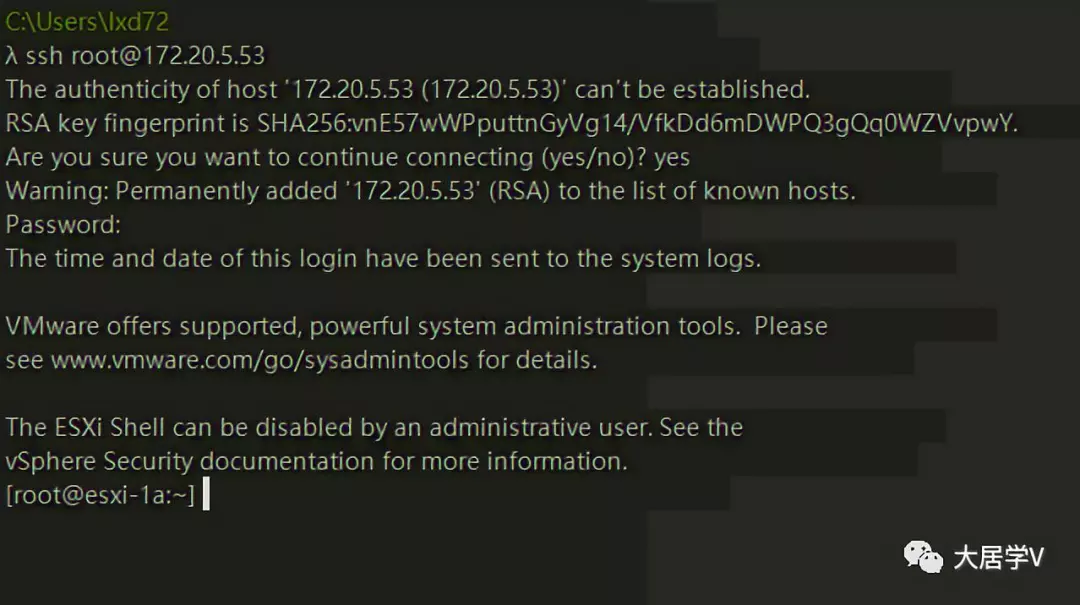This screenshot has width=1080, height=605.
Task: Click the 'Warning: Permanently added' text
Action: [x=170, y=191]
